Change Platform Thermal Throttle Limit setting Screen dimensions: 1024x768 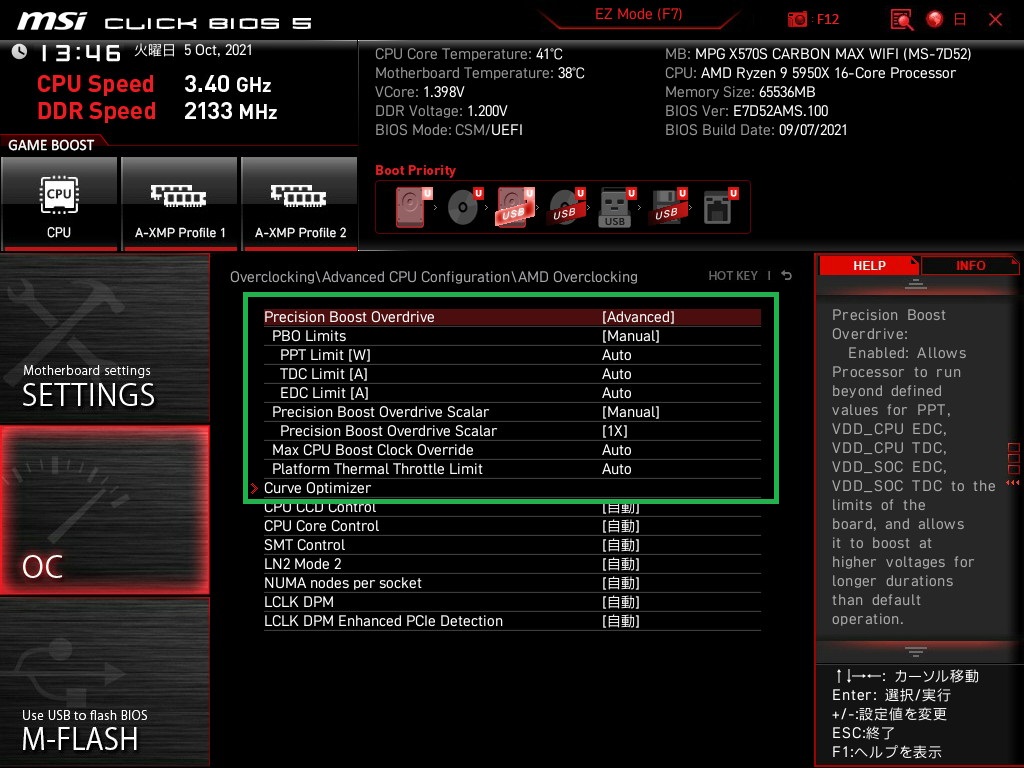tap(512, 469)
